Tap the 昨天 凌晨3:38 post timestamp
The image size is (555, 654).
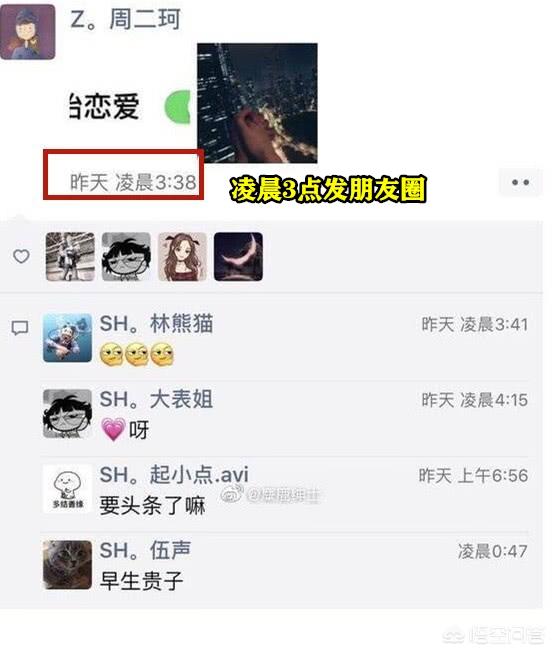click(133, 182)
